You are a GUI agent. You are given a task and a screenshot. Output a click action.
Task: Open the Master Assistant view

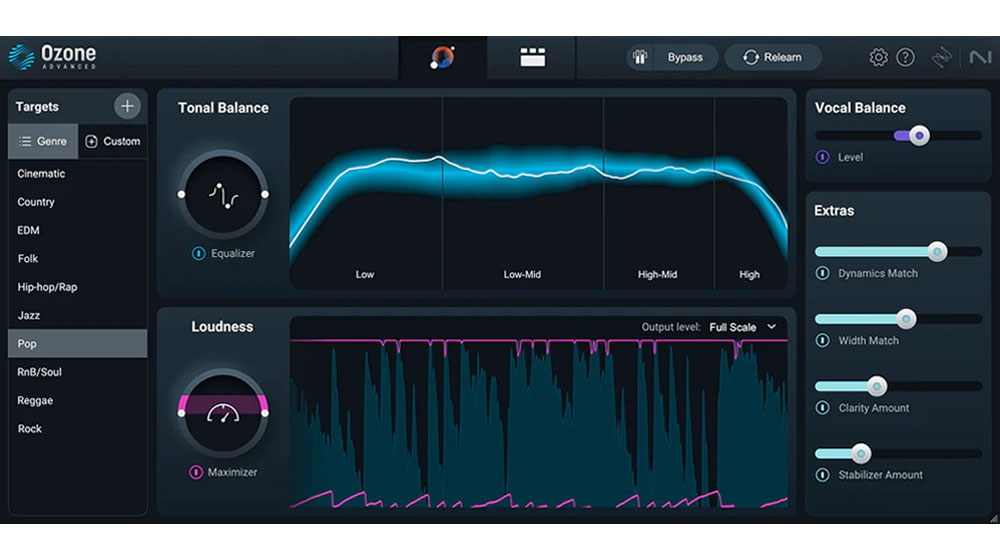tap(443, 57)
